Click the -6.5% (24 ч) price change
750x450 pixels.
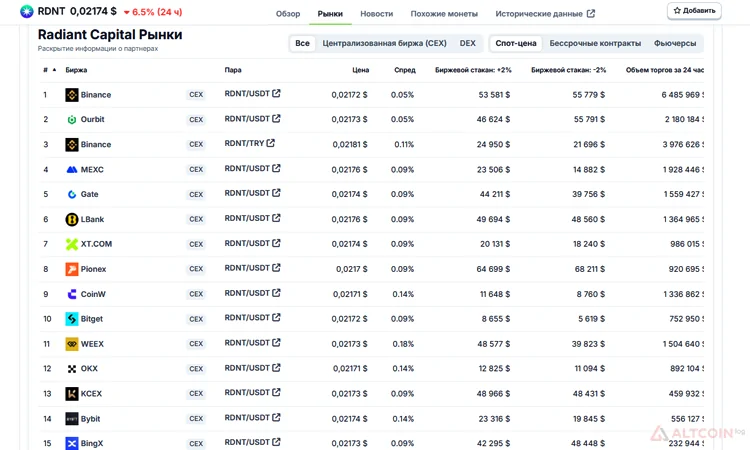[x=153, y=12]
